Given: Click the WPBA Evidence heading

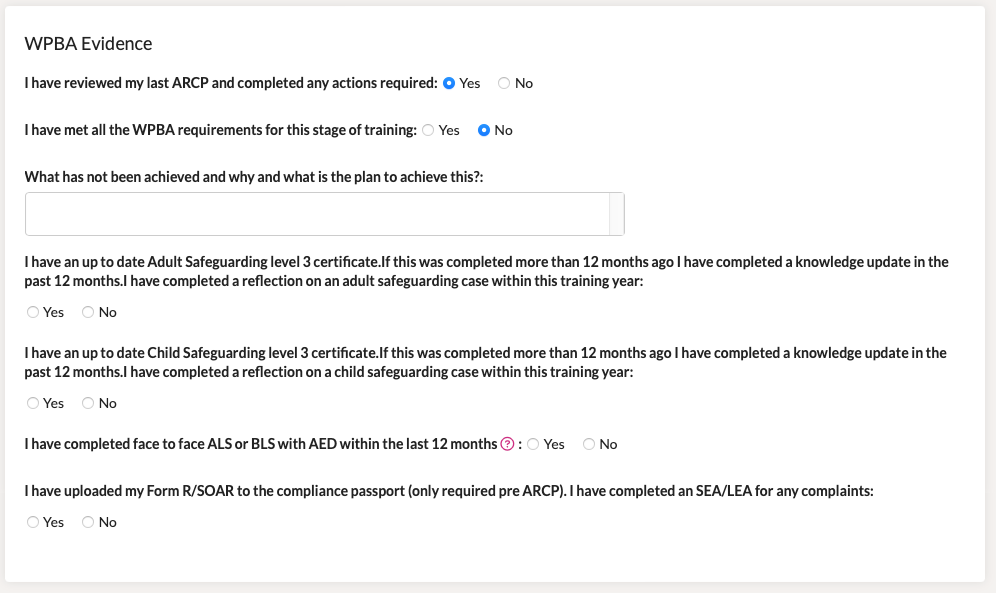Looking at the screenshot, I should coord(91,44).
